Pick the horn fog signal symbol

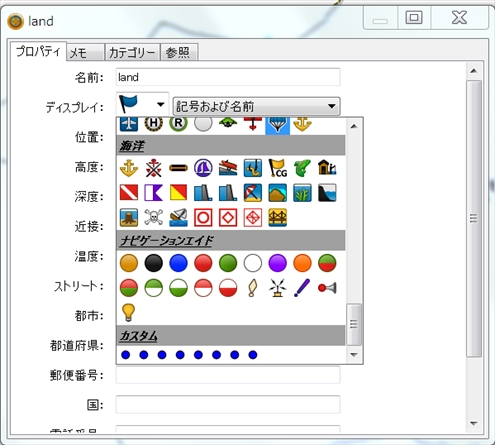pos(327,288)
